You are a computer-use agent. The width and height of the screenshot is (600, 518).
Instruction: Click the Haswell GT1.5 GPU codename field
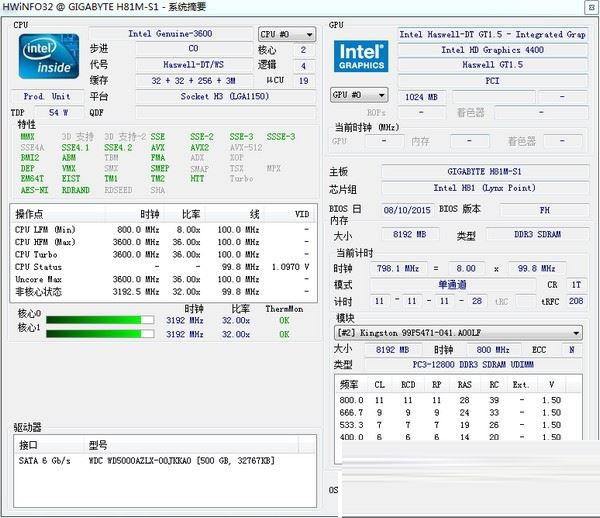tap(493, 65)
